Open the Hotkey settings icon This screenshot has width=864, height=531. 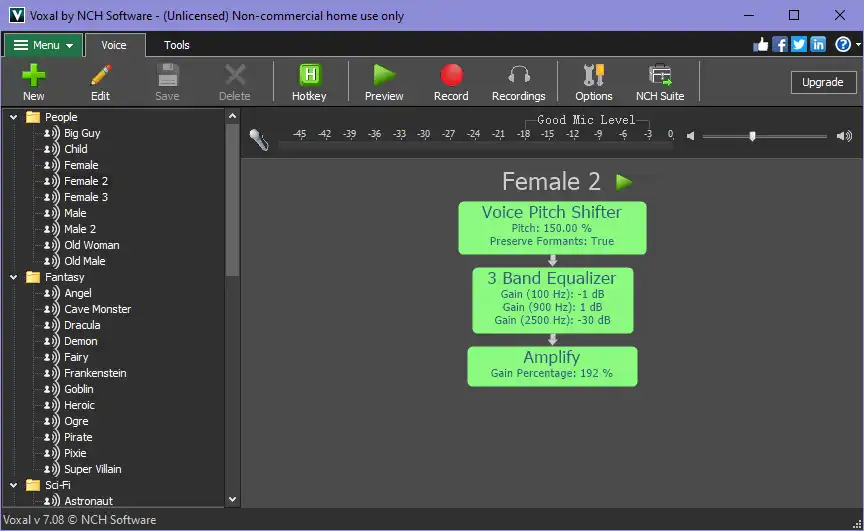(310, 75)
